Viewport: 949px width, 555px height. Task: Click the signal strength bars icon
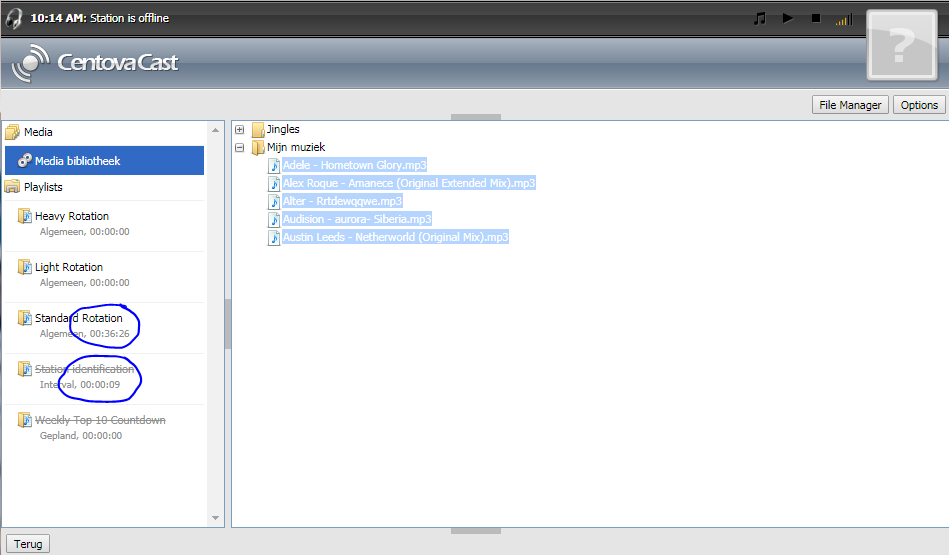point(844,20)
